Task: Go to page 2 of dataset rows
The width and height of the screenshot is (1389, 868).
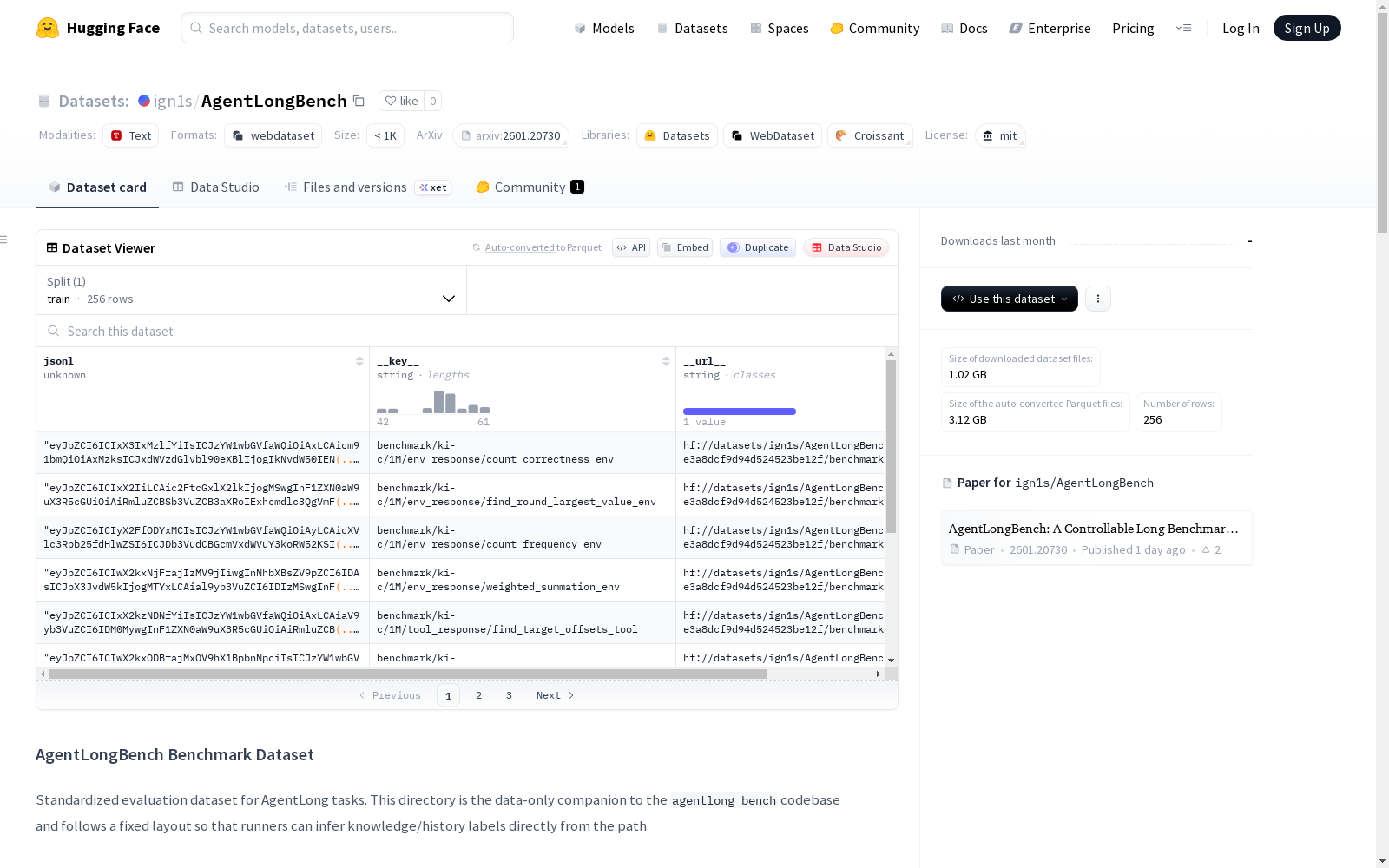Action: tap(478, 695)
